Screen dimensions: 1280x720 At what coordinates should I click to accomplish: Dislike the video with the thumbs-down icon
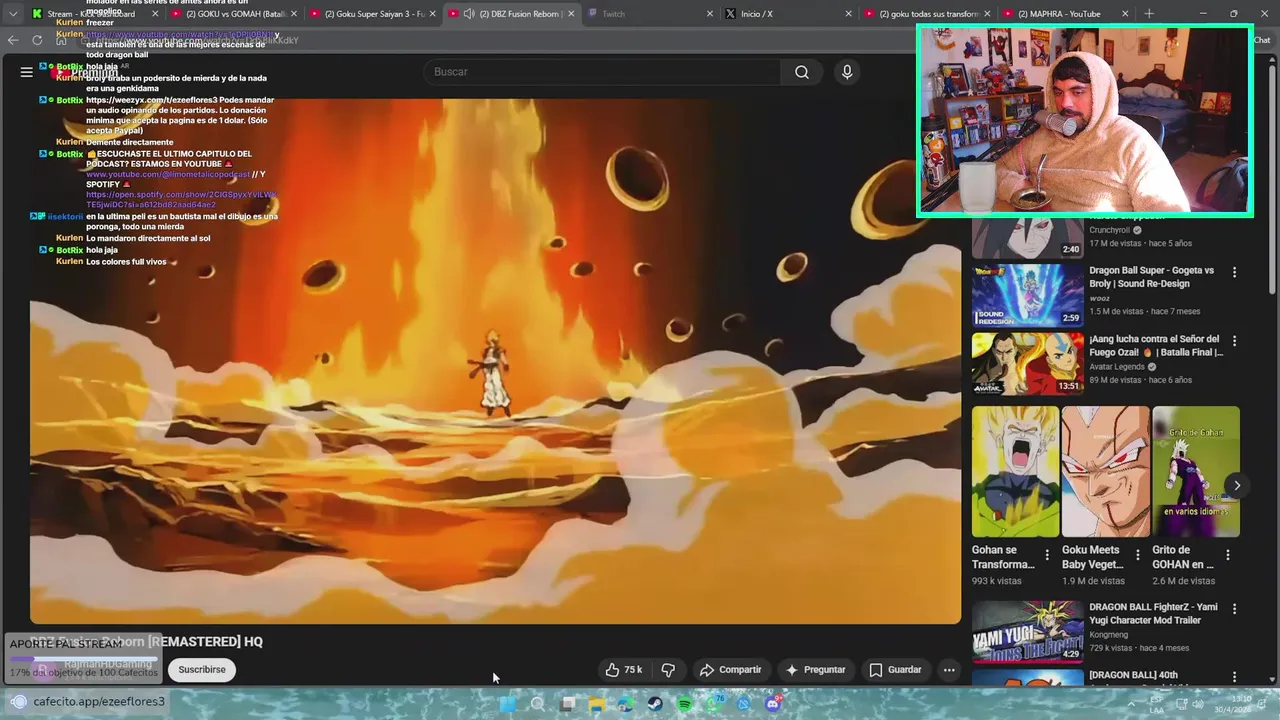(x=668, y=670)
